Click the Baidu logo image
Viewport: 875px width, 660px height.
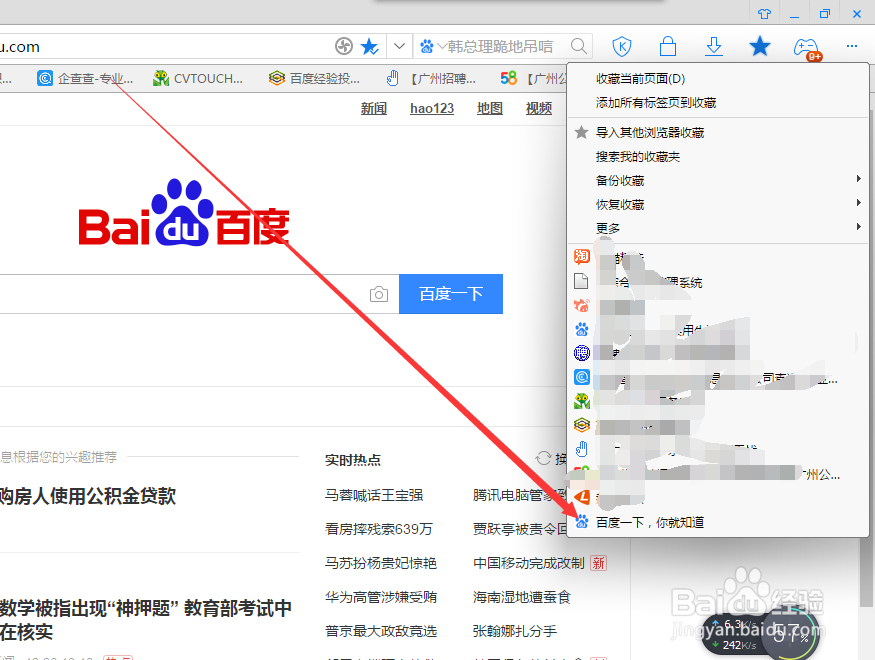(x=184, y=213)
